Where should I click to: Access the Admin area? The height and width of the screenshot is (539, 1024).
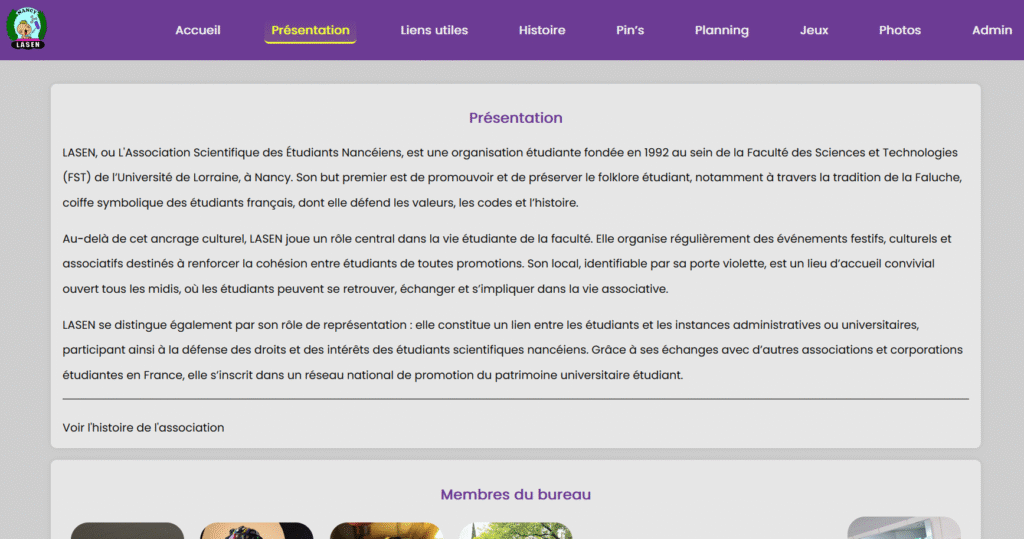click(992, 30)
